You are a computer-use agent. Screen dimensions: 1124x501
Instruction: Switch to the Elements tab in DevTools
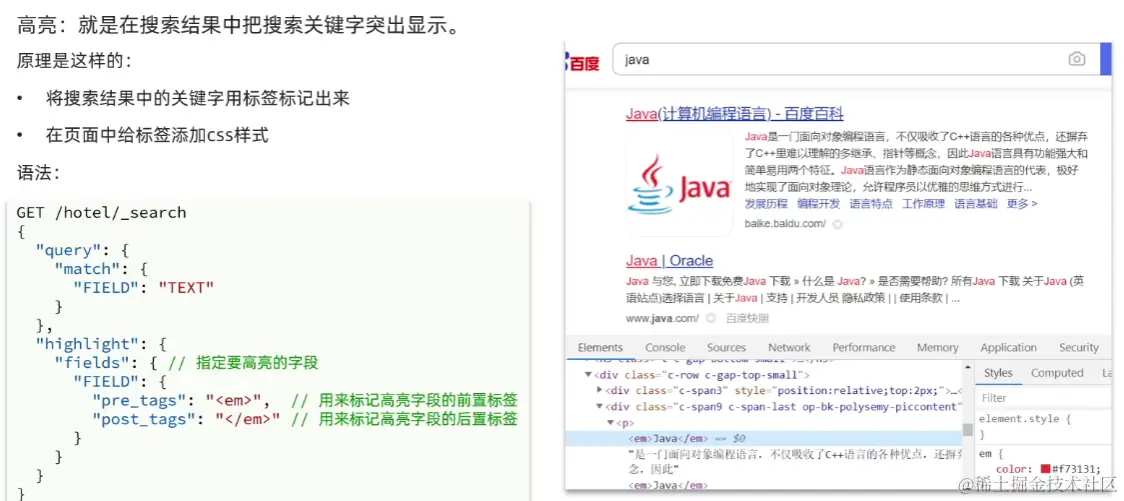point(600,347)
